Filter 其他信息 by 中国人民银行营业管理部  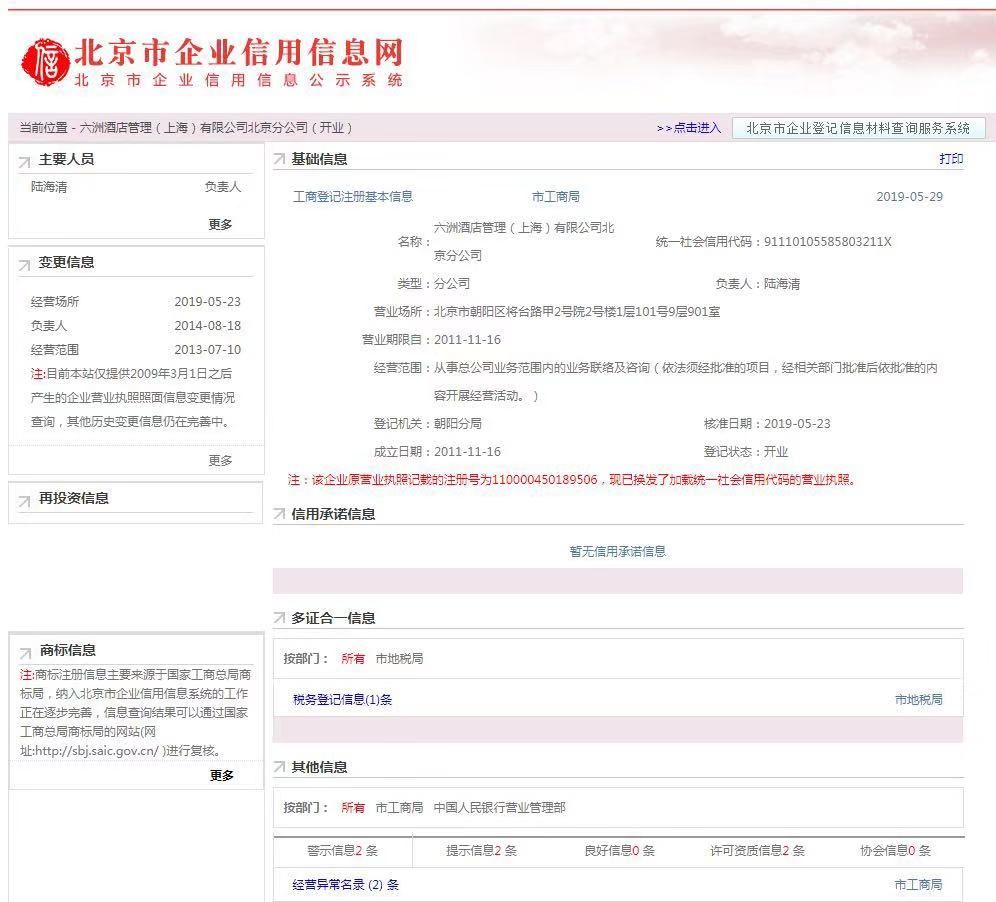tap(499, 807)
